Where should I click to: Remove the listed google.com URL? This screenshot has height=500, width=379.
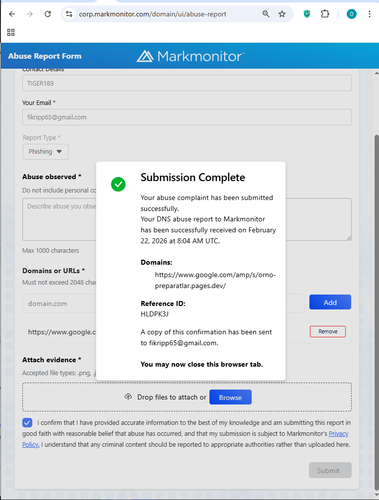(x=328, y=331)
